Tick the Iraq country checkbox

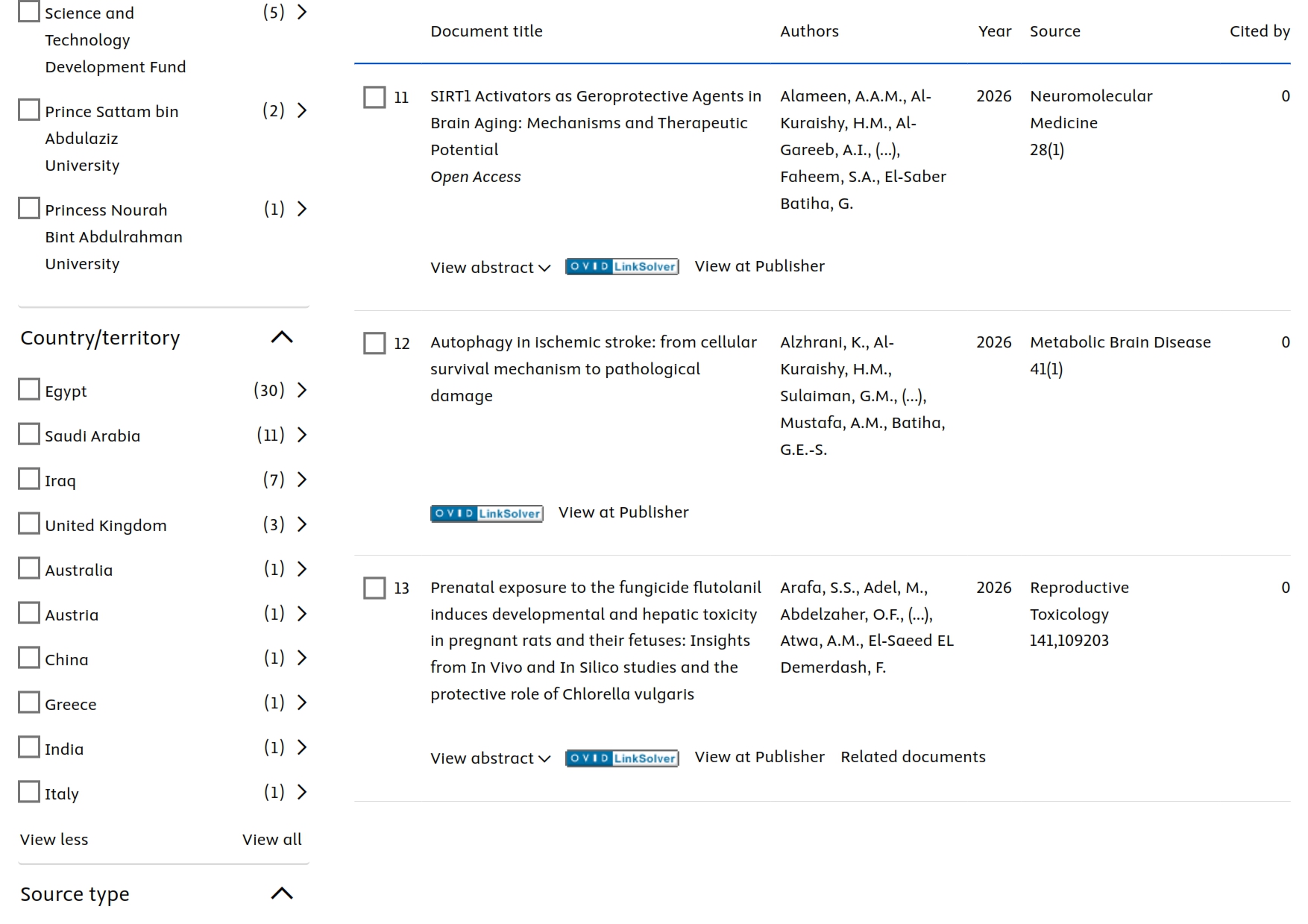coord(29,479)
